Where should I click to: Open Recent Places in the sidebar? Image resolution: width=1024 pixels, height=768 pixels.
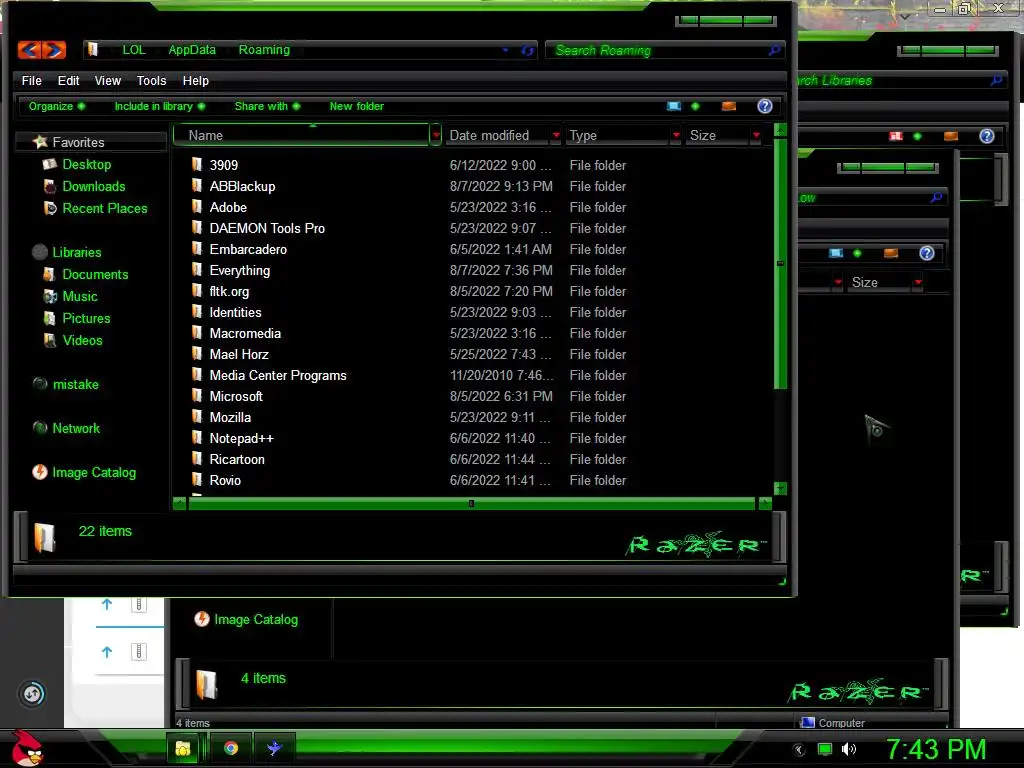coord(104,208)
